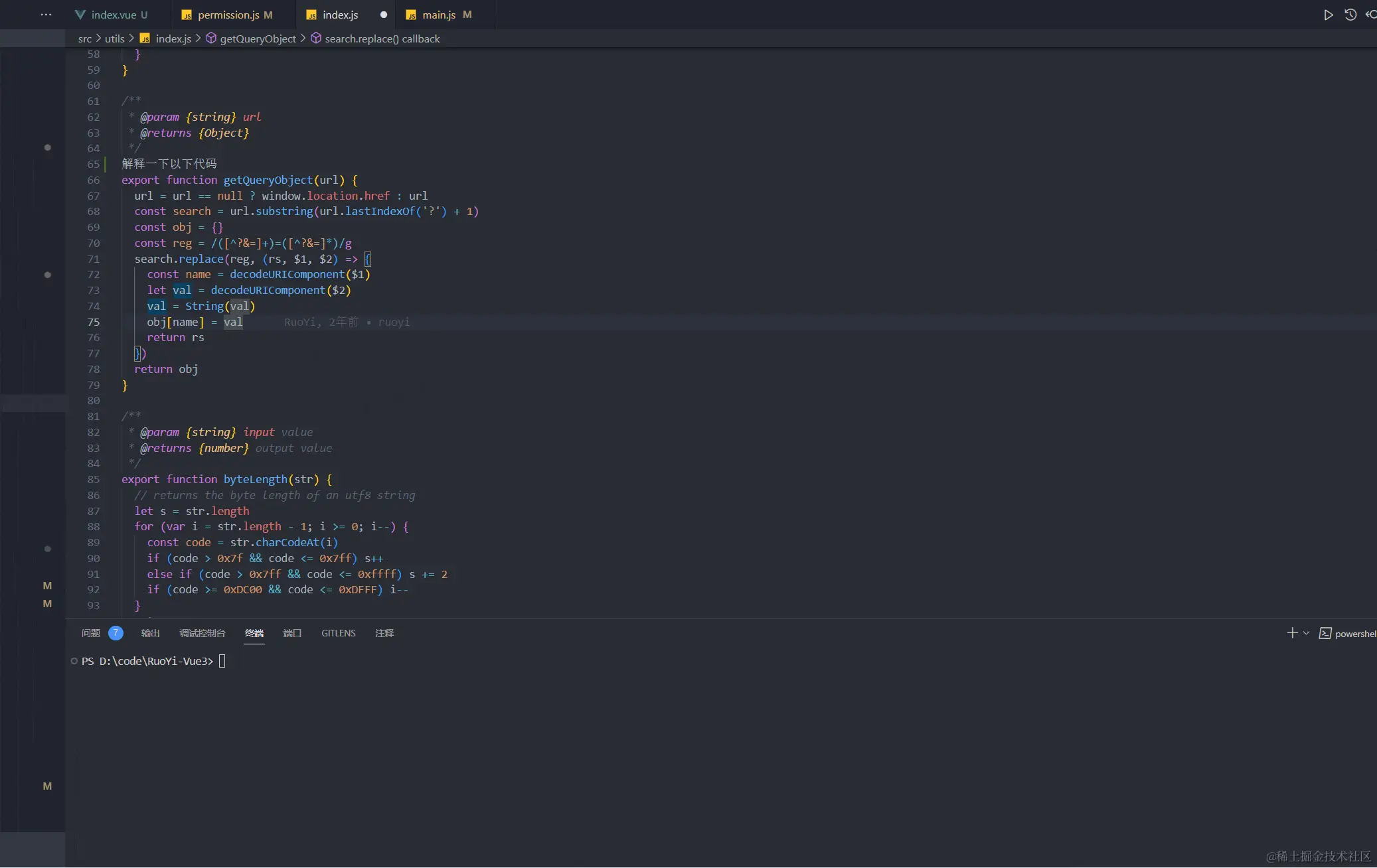The width and height of the screenshot is (1377, 868).
Task: Open the 问题 problems panel tab
Action: [91, 633]
